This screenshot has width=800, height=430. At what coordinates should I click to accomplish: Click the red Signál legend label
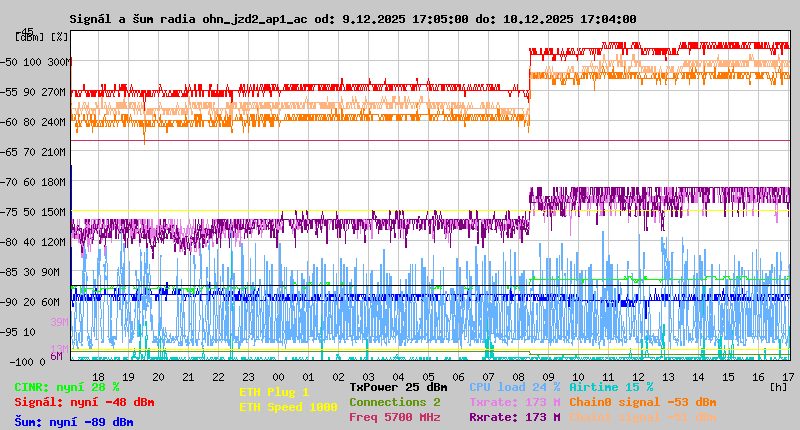coord(84,402)
